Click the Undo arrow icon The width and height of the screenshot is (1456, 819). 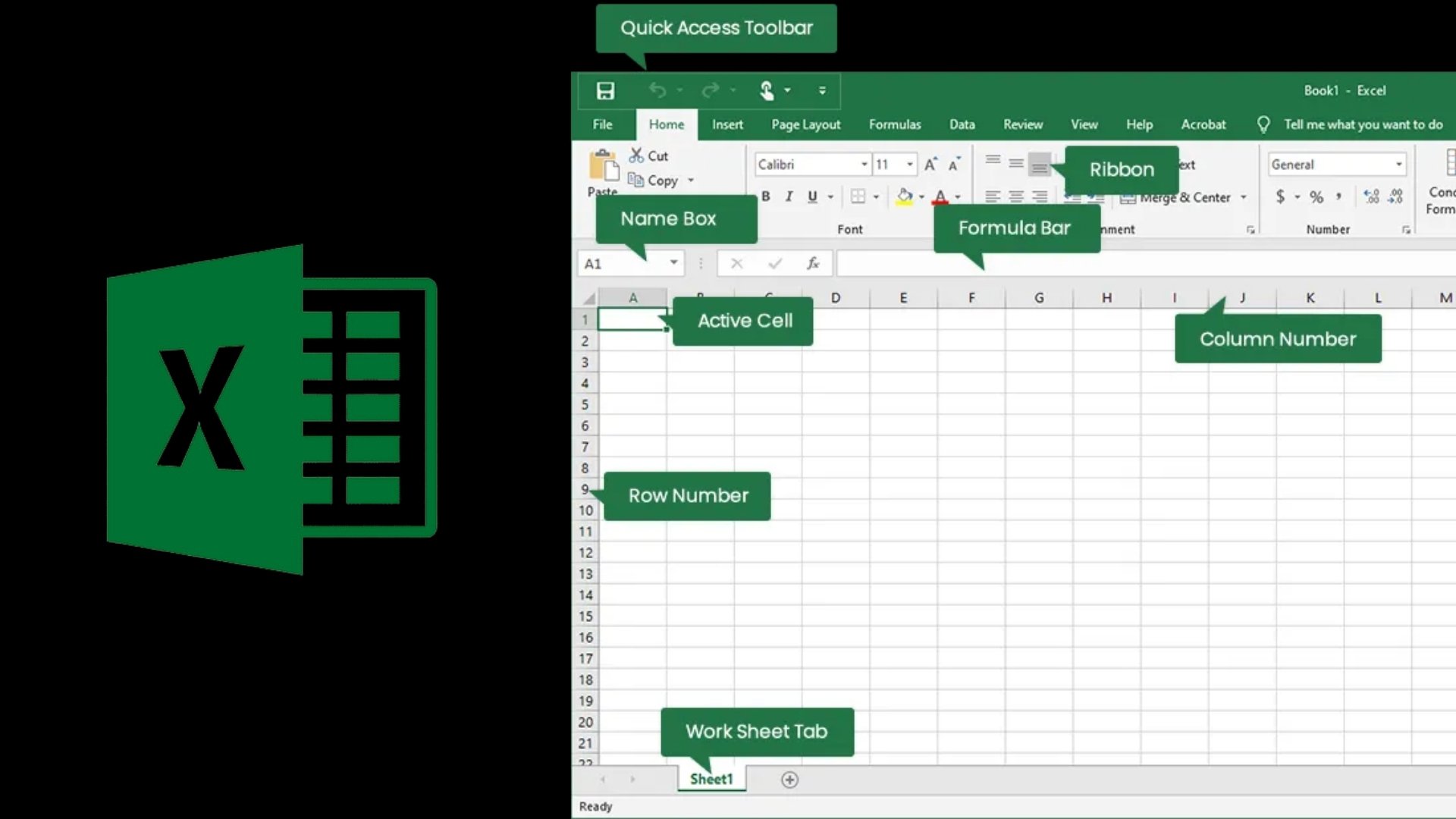[657, 91]
